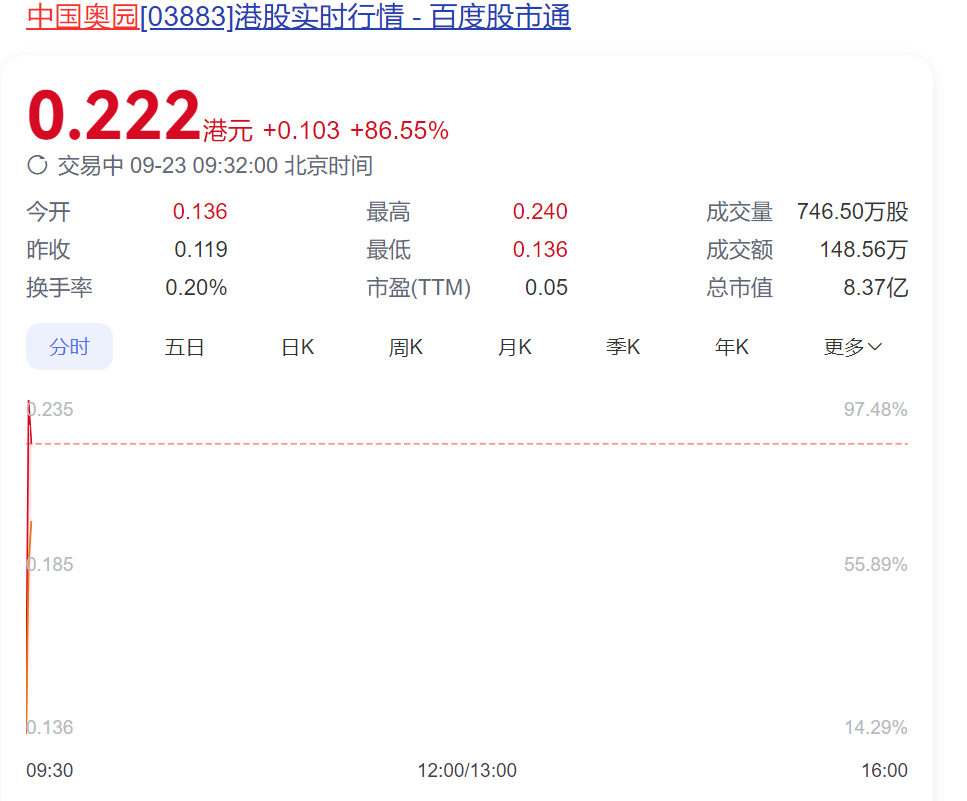Click the 市盈(TTM) label

point(419,288)
